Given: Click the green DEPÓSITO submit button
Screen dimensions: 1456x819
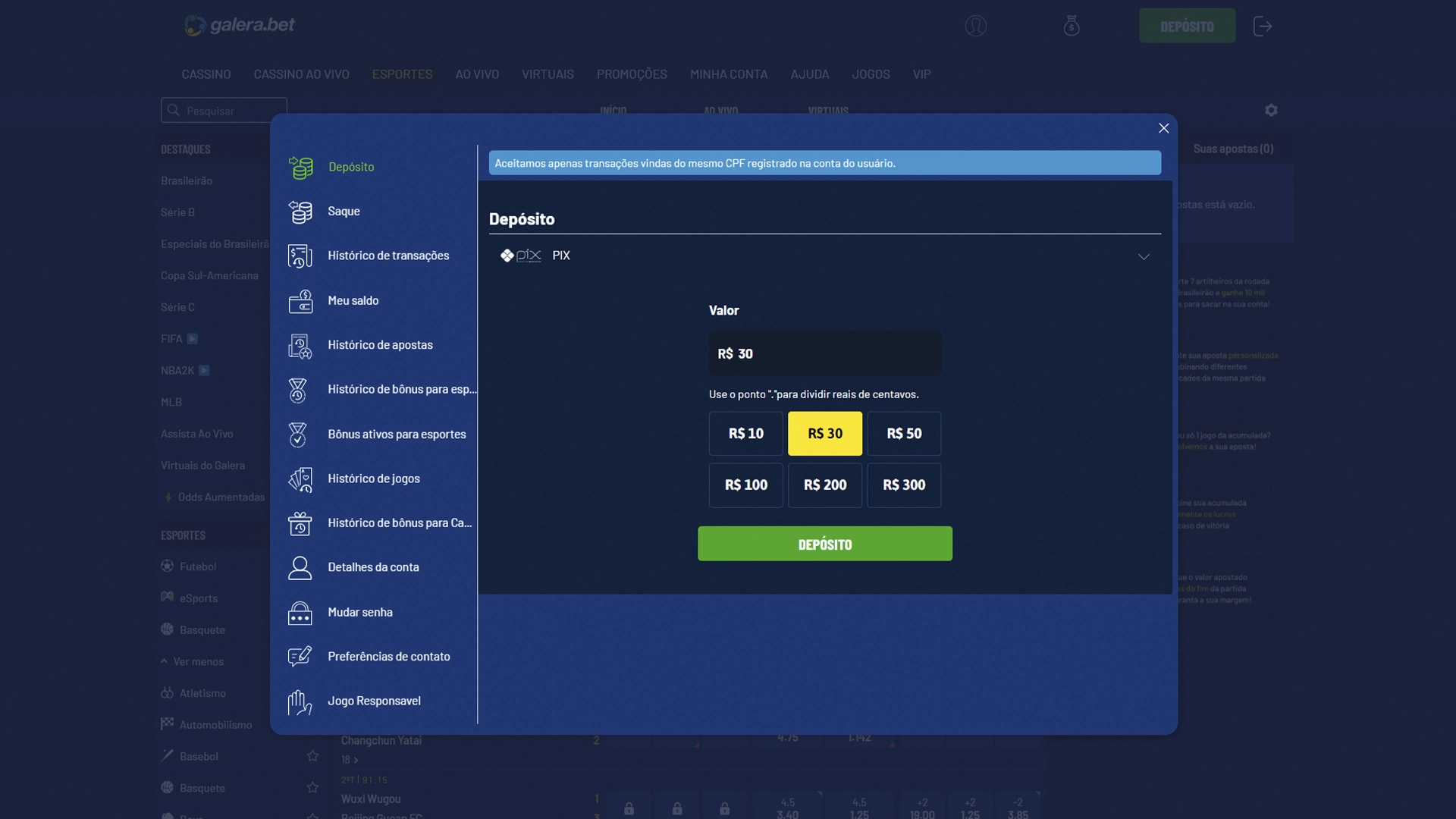Looking at the screenshot, I should pos(825,544).
